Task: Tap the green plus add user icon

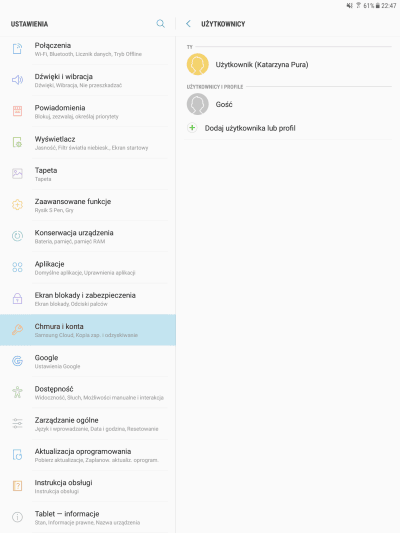Action: pyautogui.click(x=192, y=128)
